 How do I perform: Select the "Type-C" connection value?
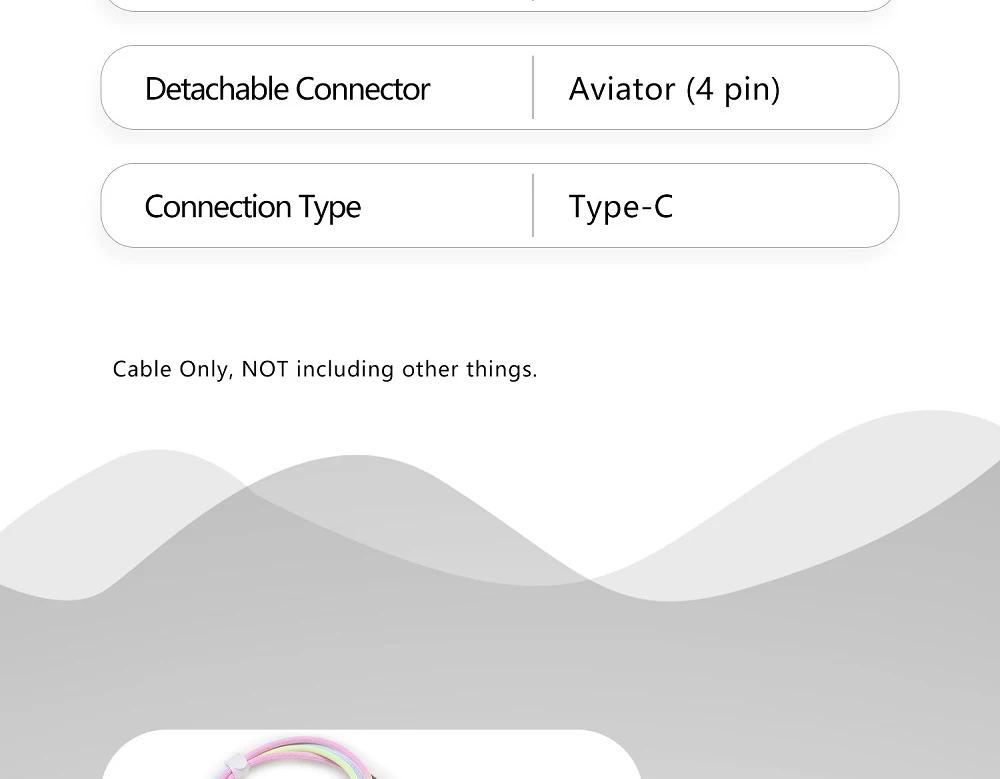point(620,207)
